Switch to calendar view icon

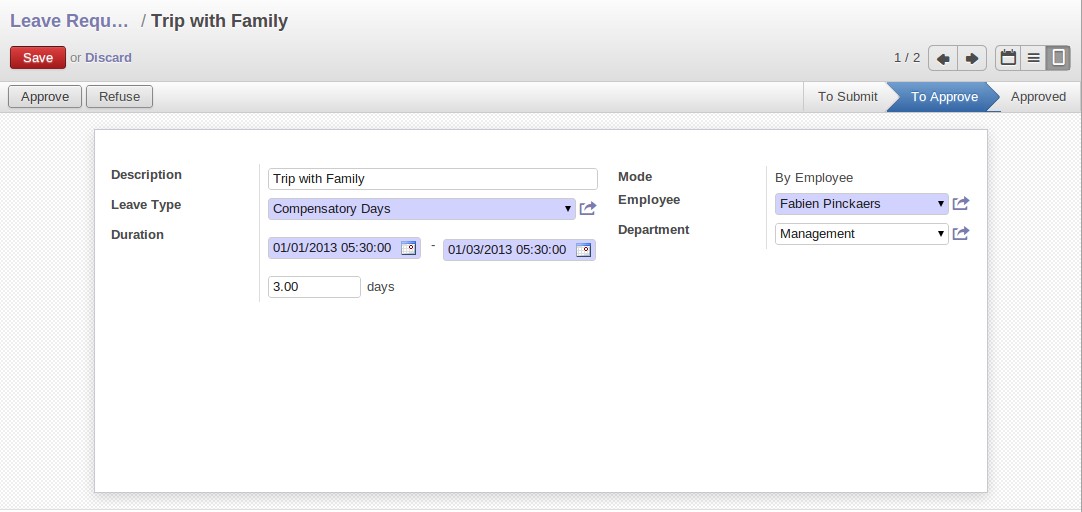[x=1008, y=58]
